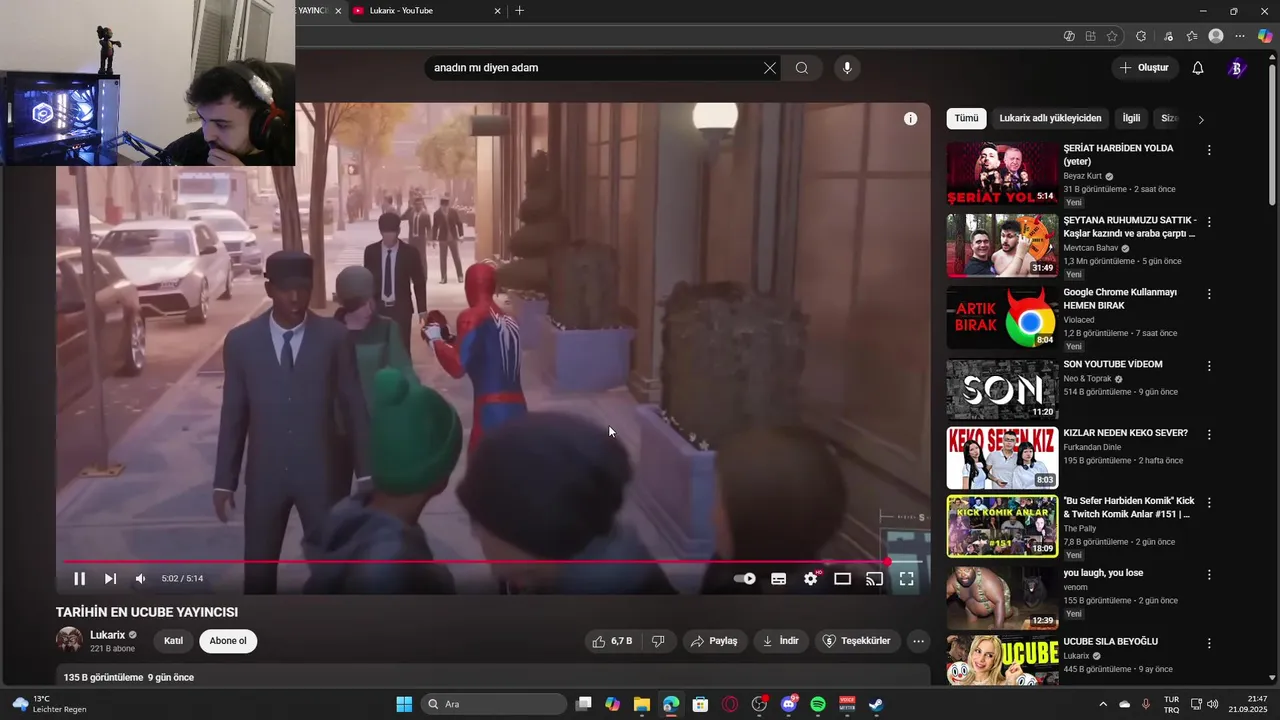Switch to theater mode
Screen dimensions: 1280x720
pyautogui.click(x=843, y=579)
